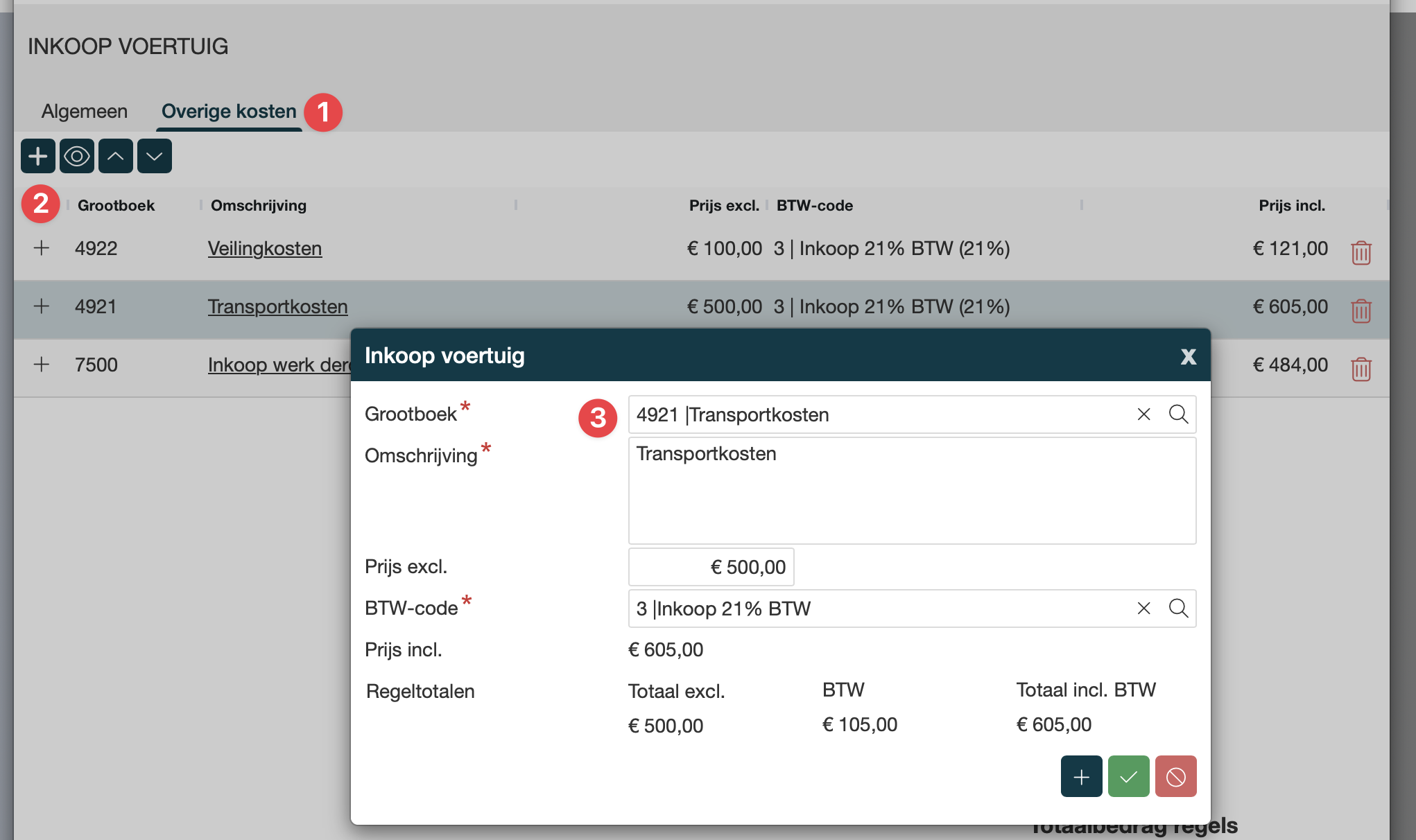Delete the Transportkosten row with trash icon
This screenshot has width=1416, height=840.
click(1361, 310)
